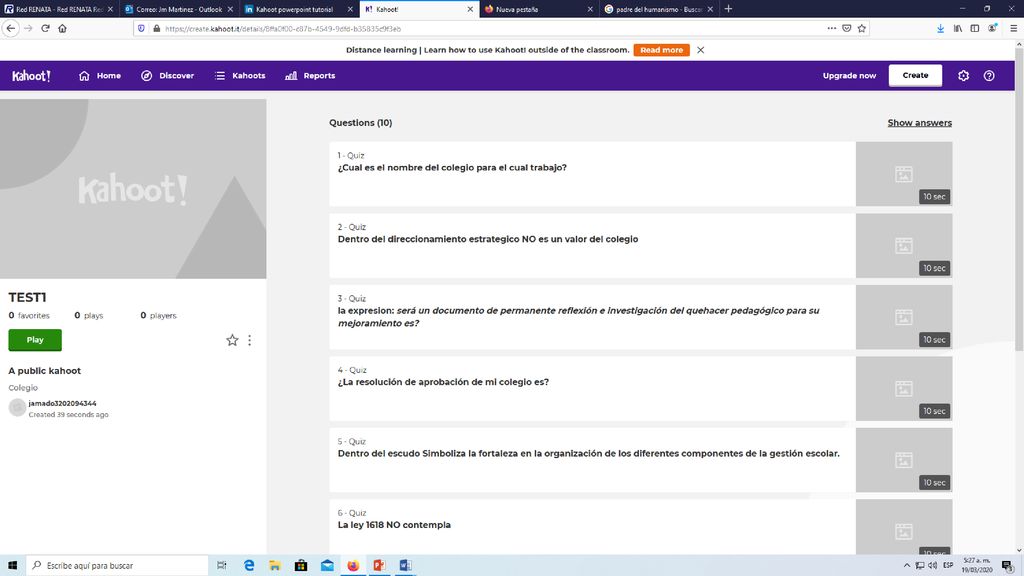Open the help question mark icon
Image resolution: width=1024 pixels, height=576 pixels.
pyautogui.click(x=989, y=76)
